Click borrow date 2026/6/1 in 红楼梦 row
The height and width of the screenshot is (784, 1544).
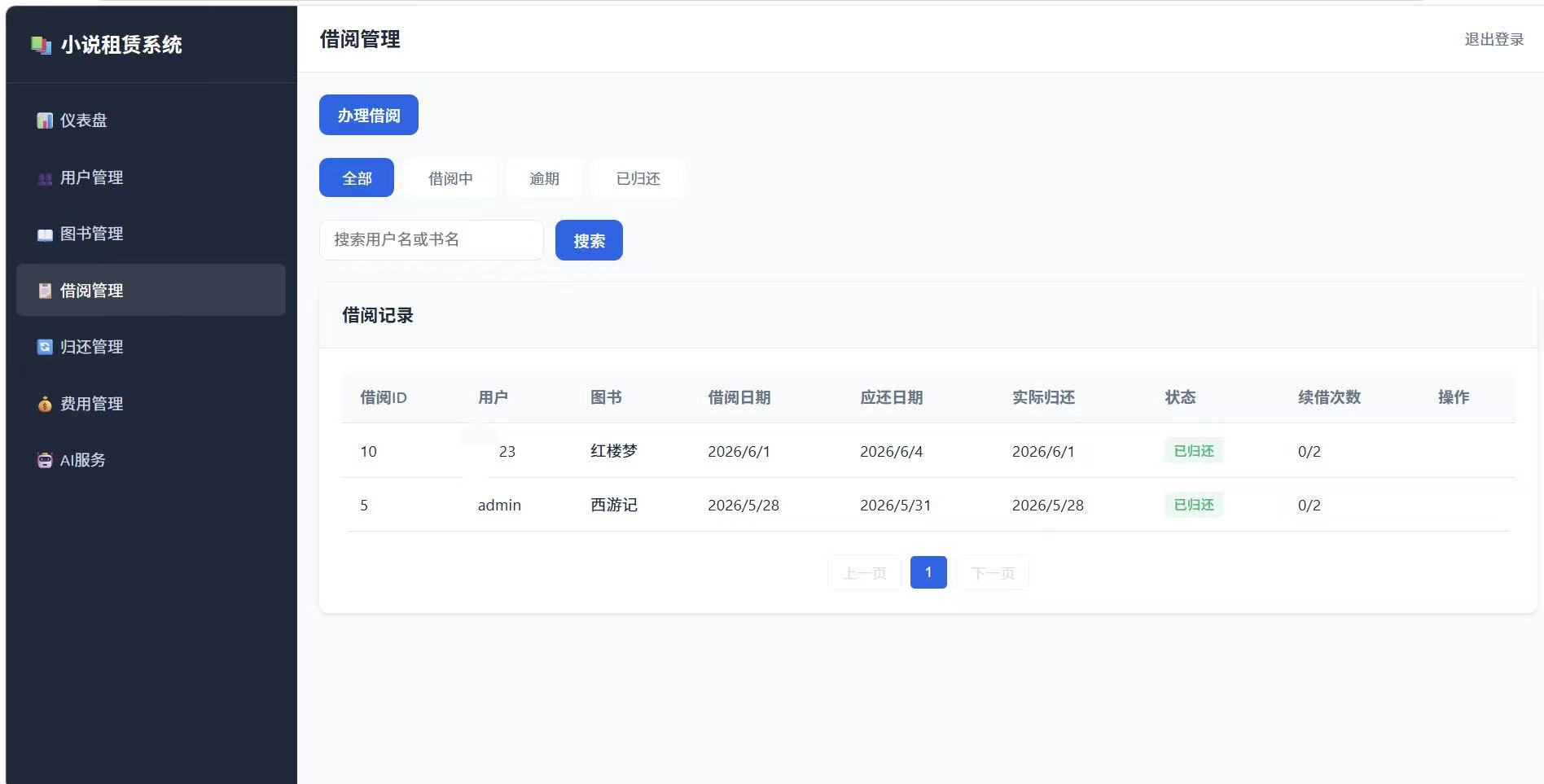(x=739, y=451)
